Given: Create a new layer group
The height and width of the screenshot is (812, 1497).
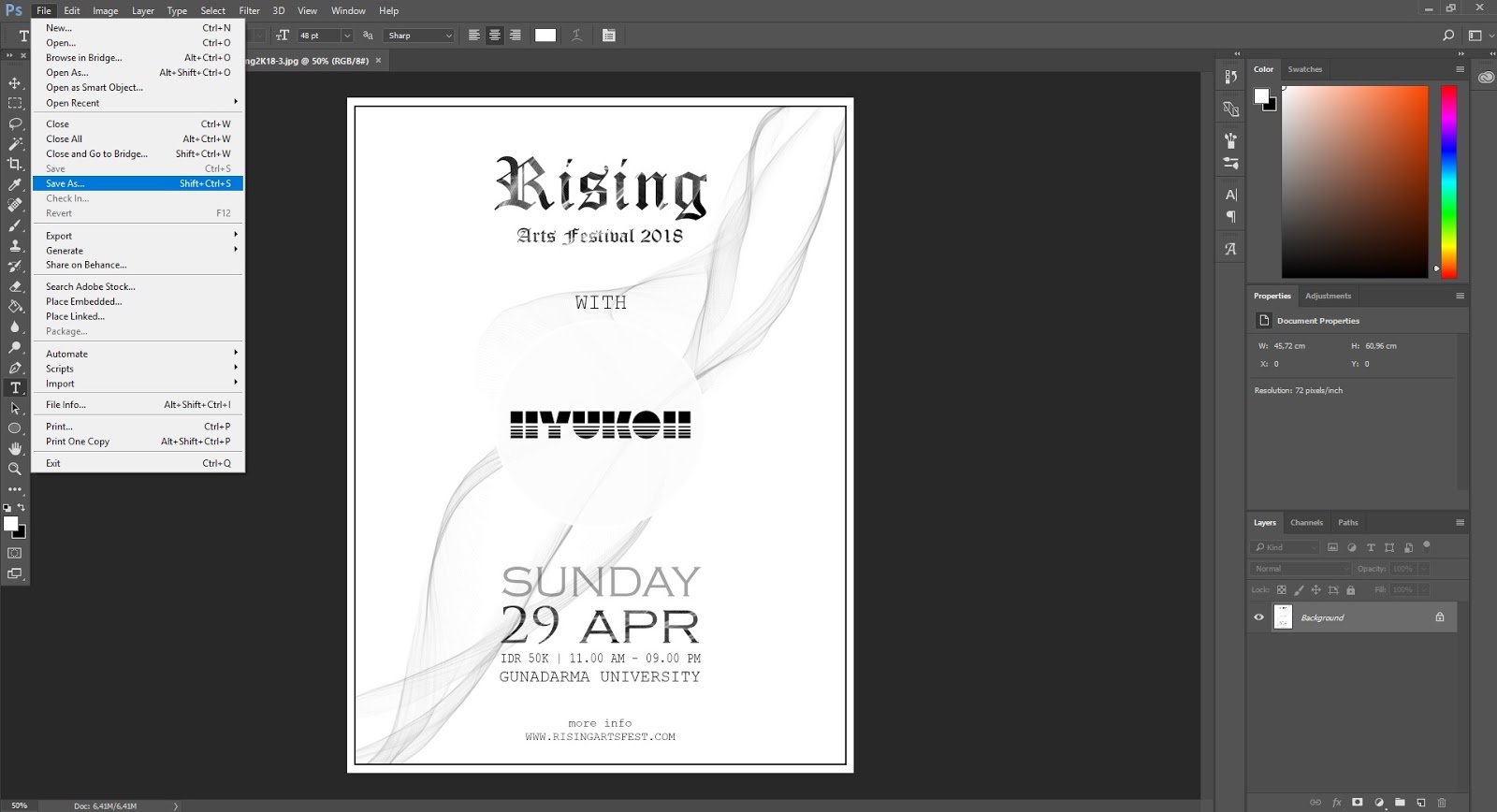Looking at the screenshot, I should pyautogui.click(x=1400, y=803).
